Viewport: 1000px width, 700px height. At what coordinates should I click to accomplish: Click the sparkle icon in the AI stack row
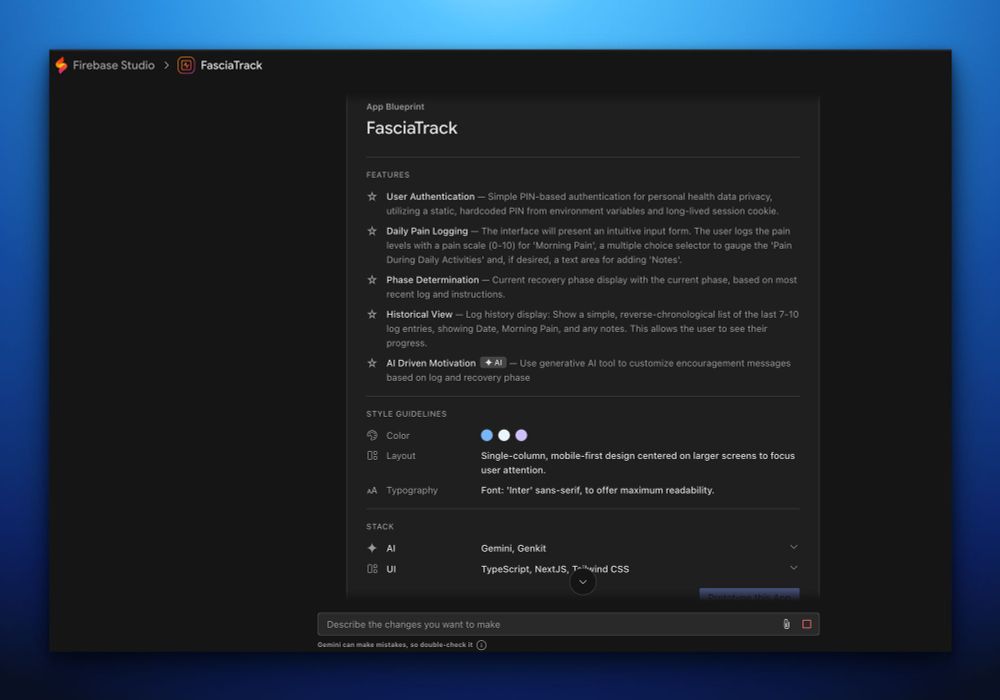[372, 548]
